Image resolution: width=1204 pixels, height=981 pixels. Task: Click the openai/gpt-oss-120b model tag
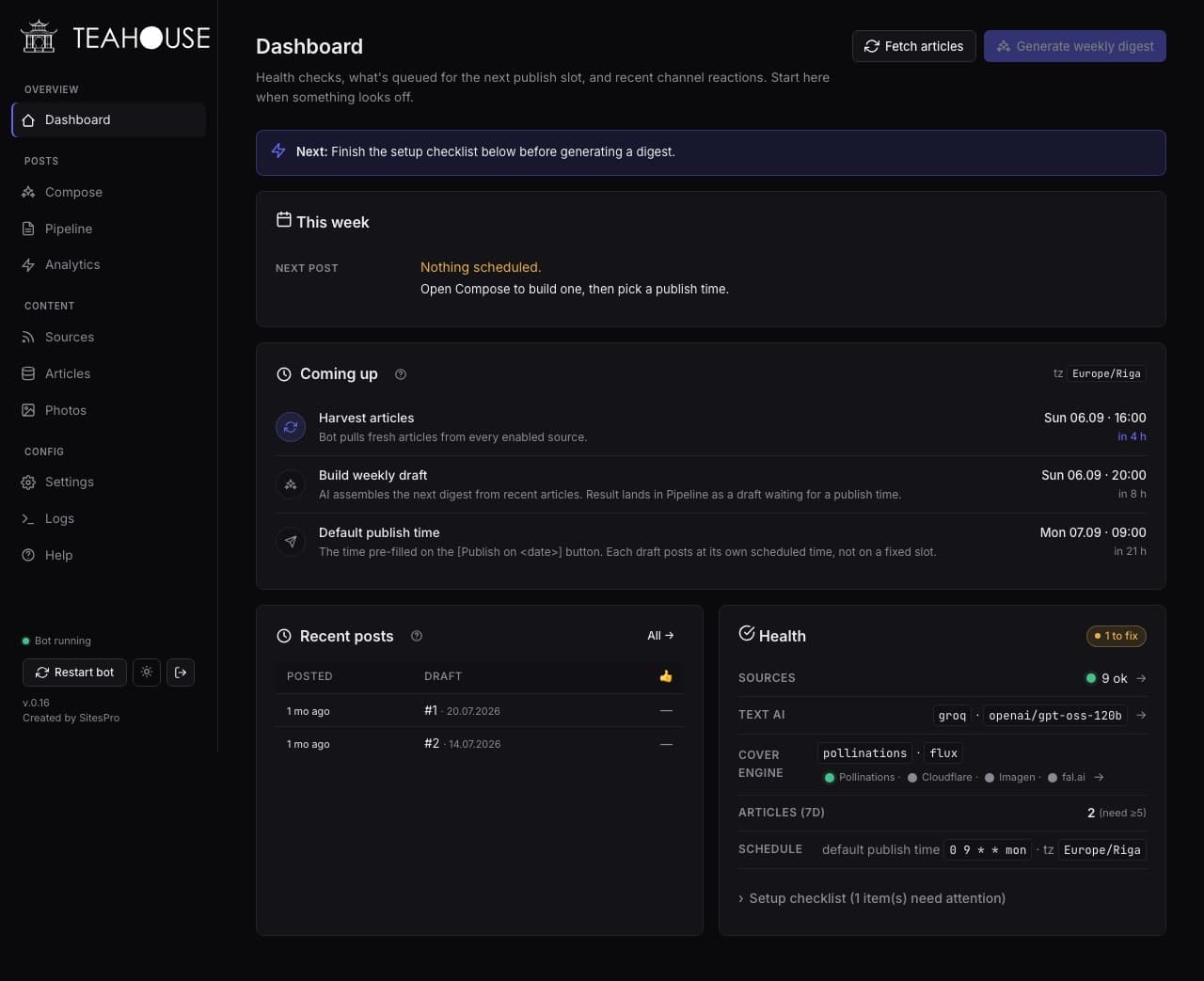click(1055, 716)
